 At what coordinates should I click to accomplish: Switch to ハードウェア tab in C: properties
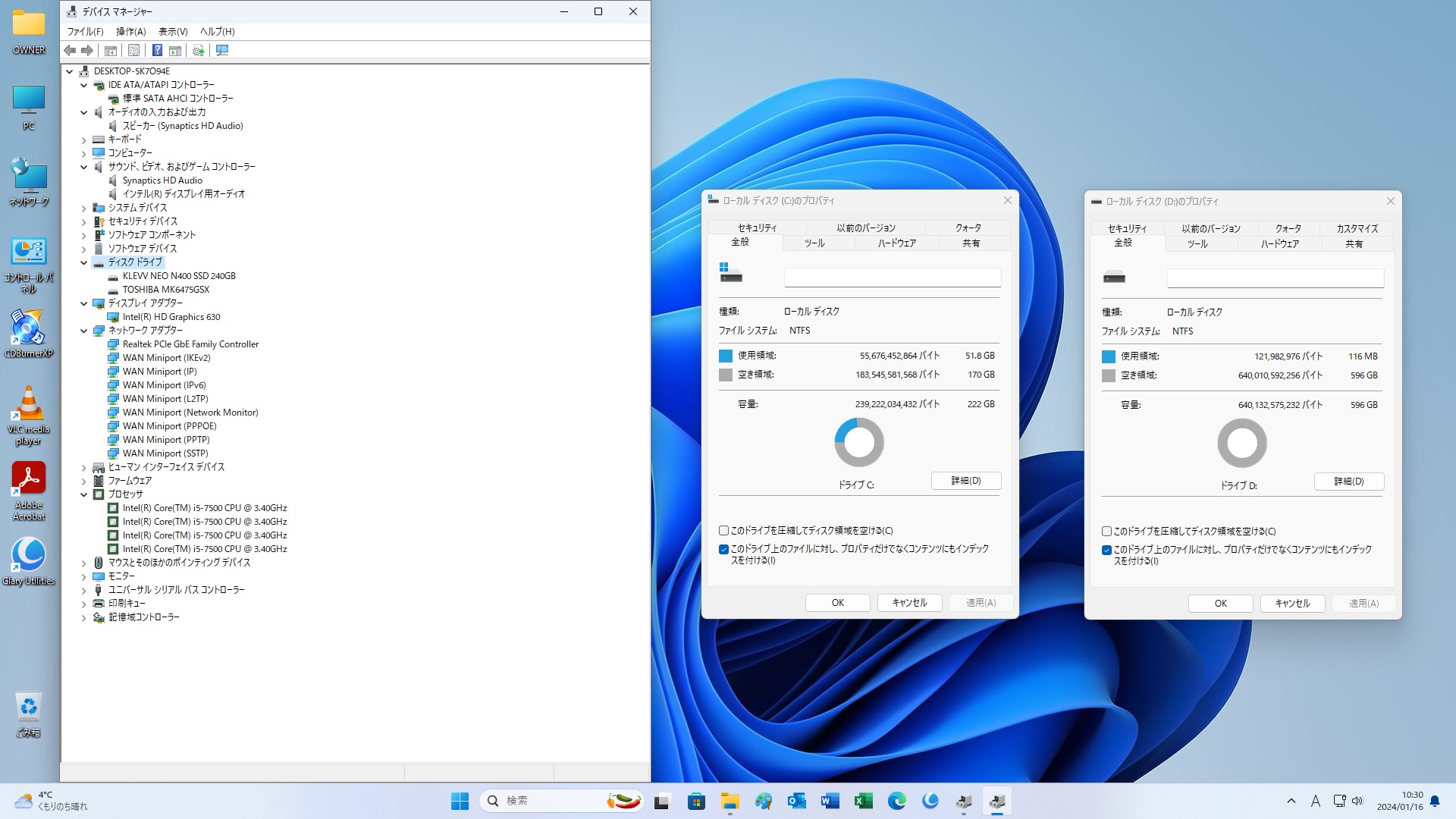tap(896, 243)
